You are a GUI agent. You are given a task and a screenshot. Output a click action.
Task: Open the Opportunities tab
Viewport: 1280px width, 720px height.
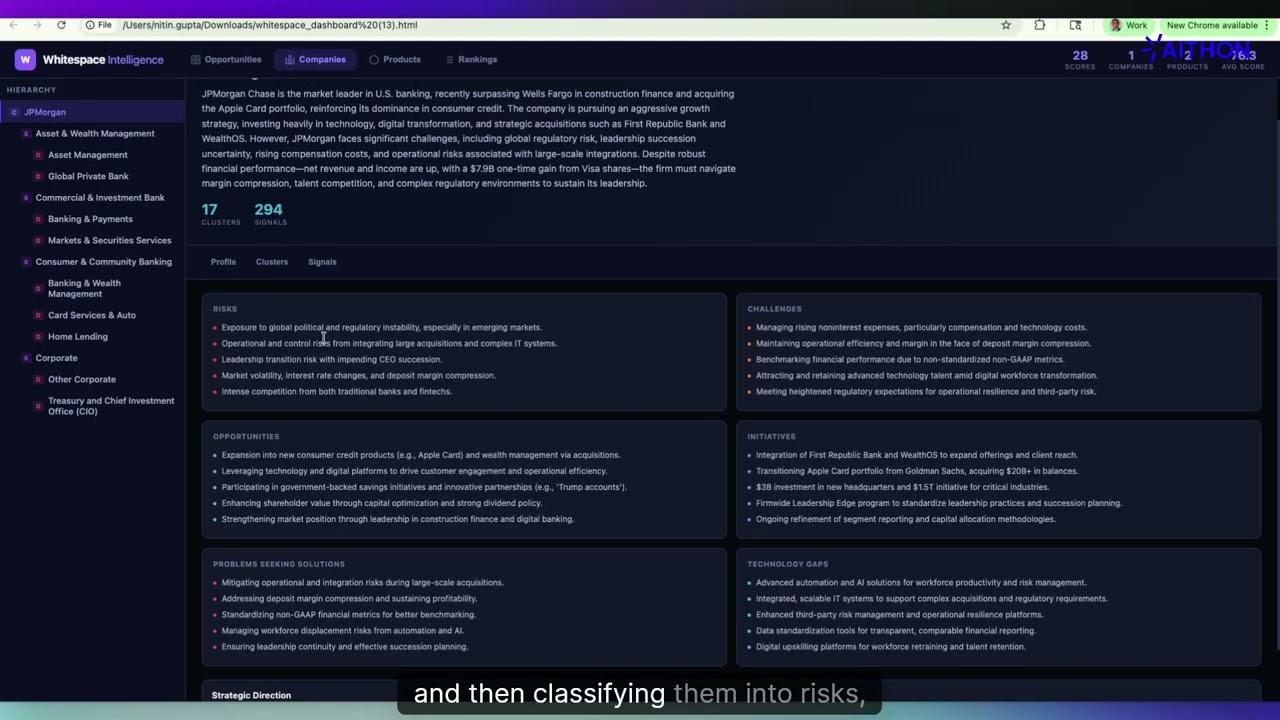click(226, 59)
